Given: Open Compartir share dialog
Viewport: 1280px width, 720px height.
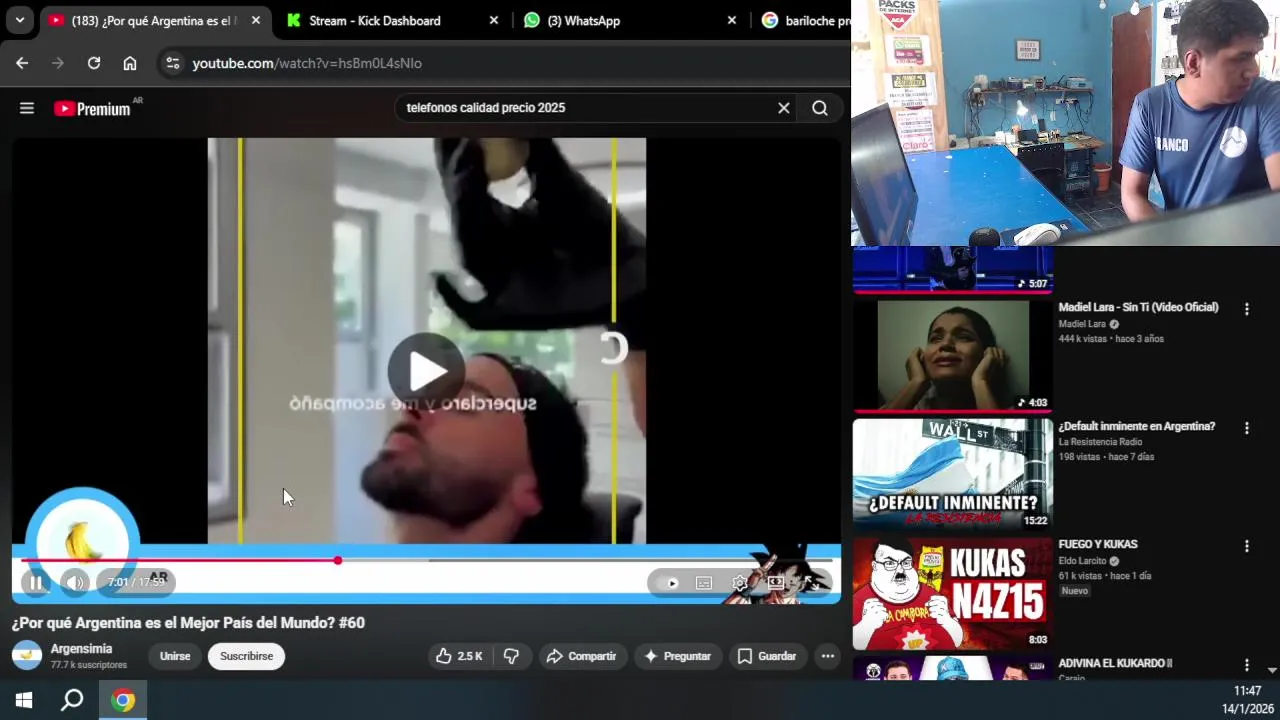Looking at the screenshot, I should (x=581, y=656).
